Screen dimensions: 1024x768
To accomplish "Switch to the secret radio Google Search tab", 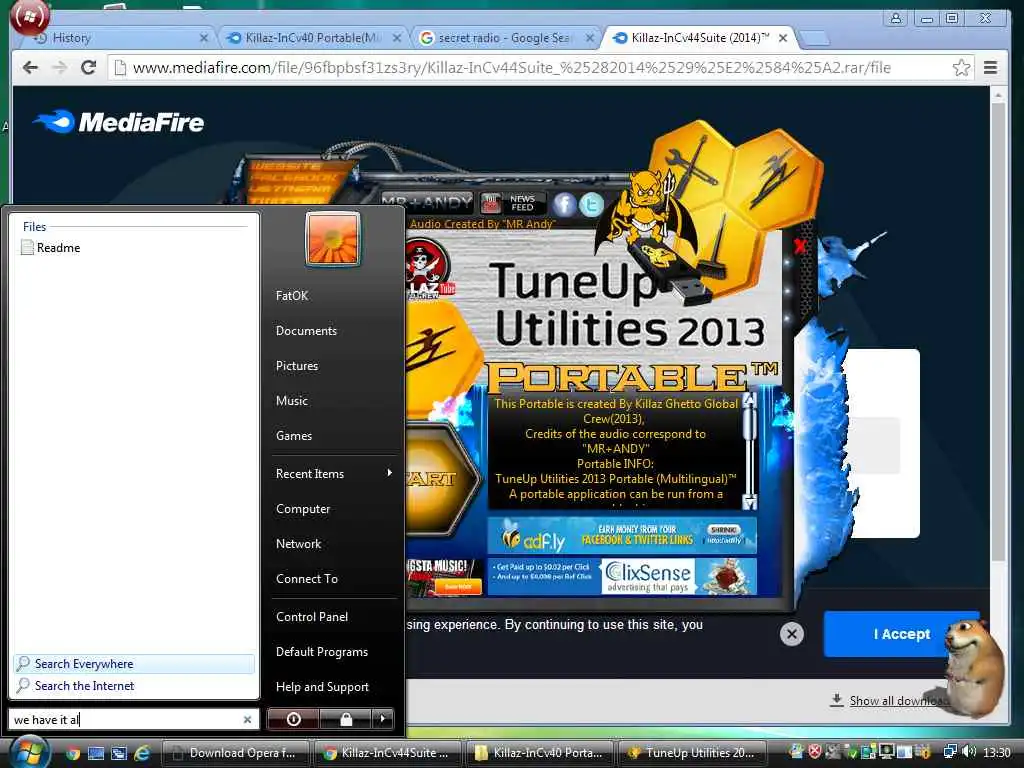I will [504, 38].
